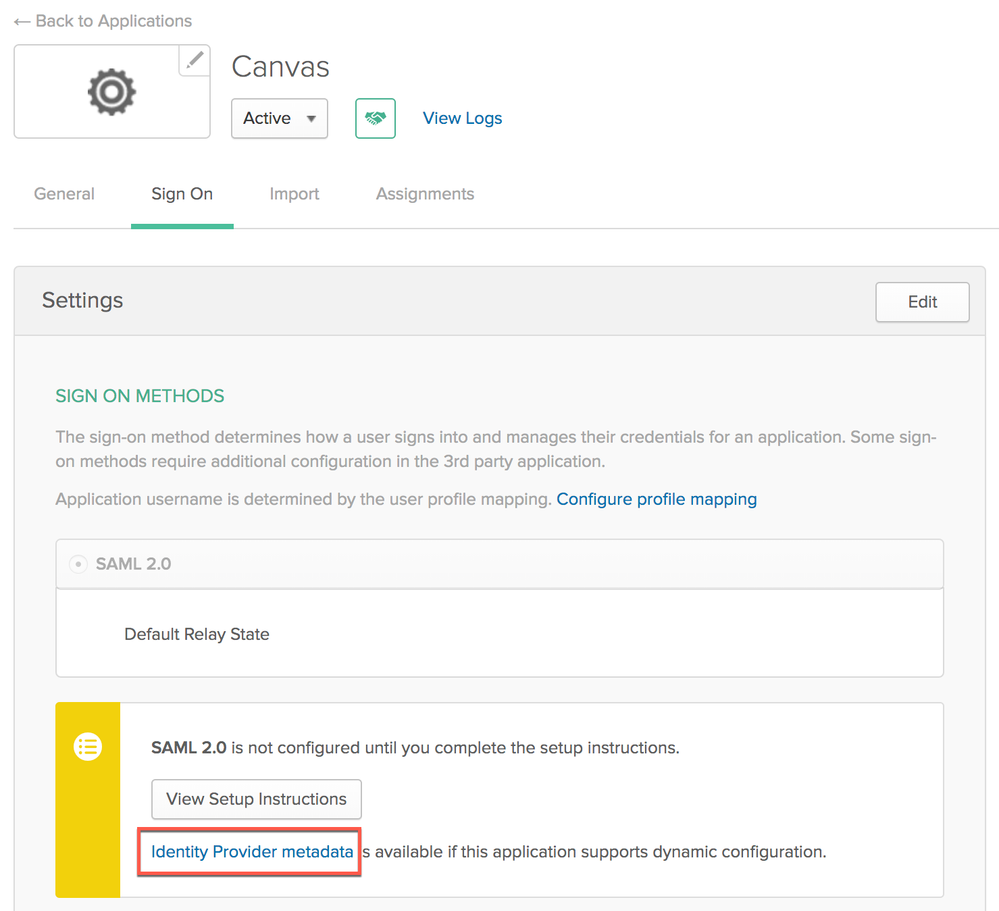The height and width of the screenshot is (911, 999).
Task: Switch to the Assignments tab
Action: (x=425, y=194)
